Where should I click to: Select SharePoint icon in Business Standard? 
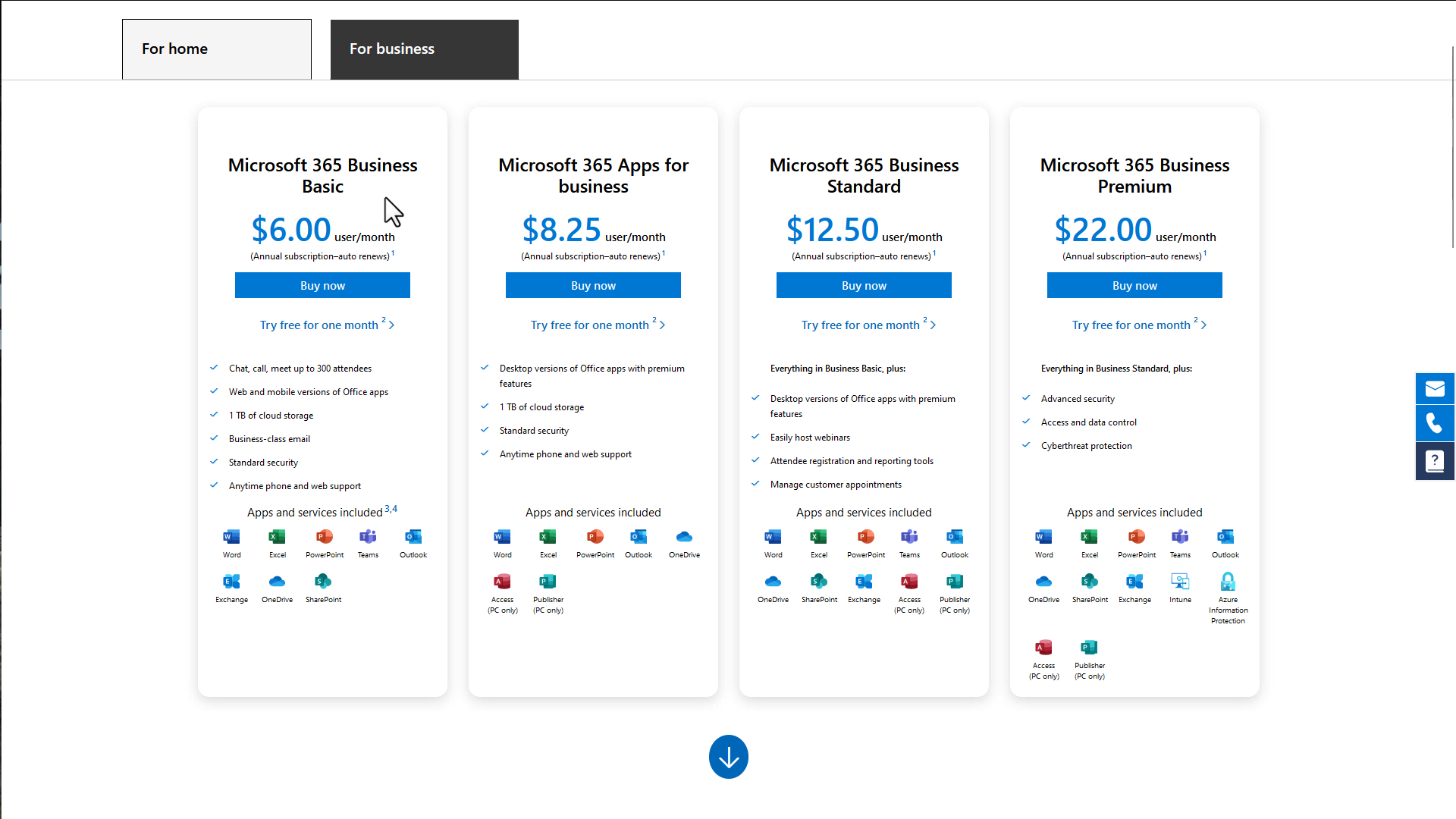[818, 581]
